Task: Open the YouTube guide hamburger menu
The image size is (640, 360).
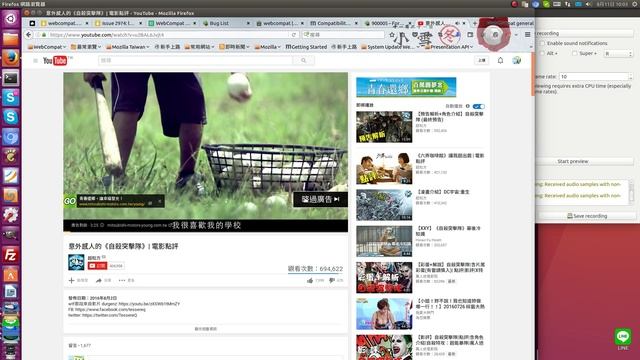Action: point(36,61)
